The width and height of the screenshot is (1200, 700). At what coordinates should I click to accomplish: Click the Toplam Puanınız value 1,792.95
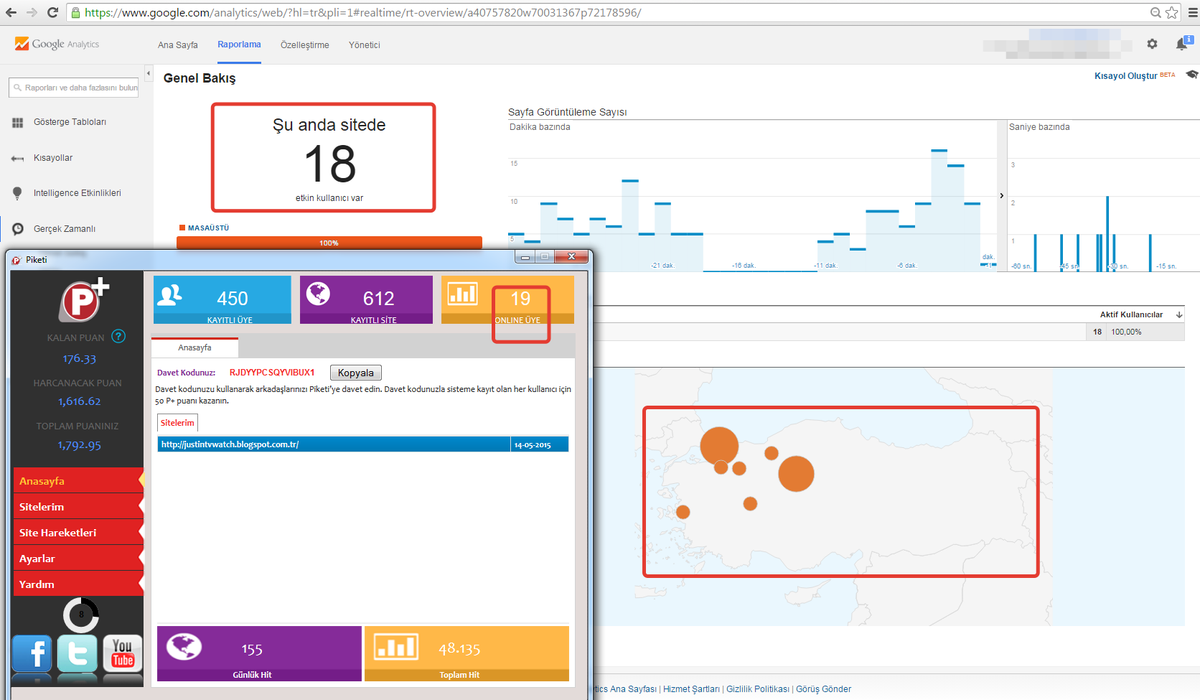(79, 445)
